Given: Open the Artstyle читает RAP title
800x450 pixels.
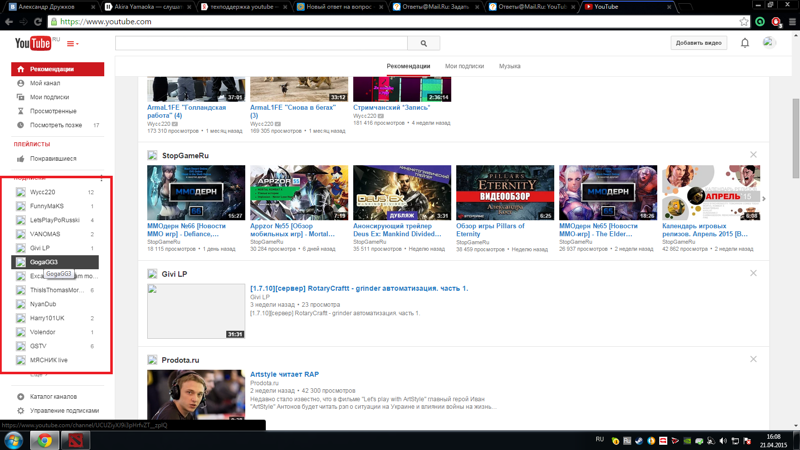Looking at the screenshot, I should tap(284, 374).
